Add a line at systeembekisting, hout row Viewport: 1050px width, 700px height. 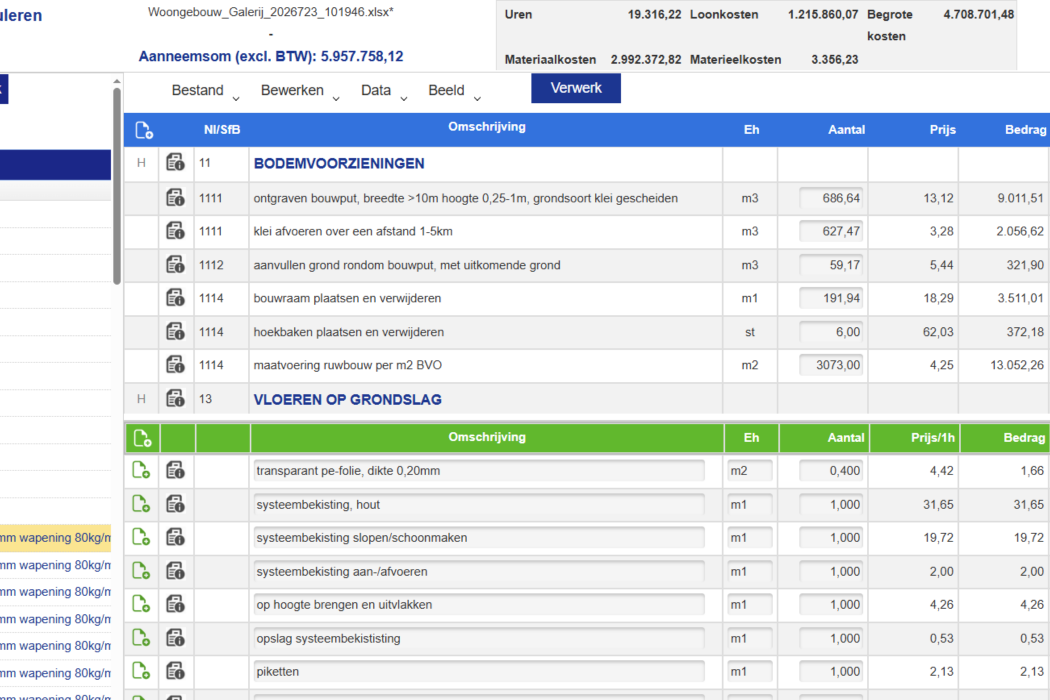(141, 504)
